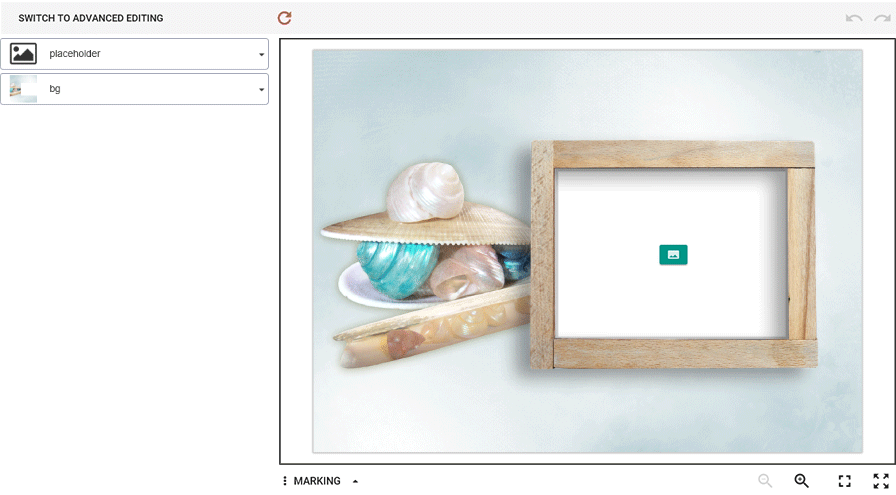Click the three-dot icon beside Marking
This screenshot has width=896, height=495.
[x=285, y=481]
